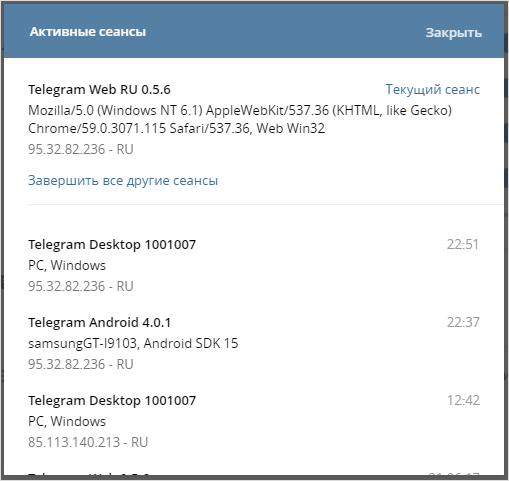Select Telegram Desktop 1001007 session at 22:51
509x481 pixels.
[x=112, y=244]
